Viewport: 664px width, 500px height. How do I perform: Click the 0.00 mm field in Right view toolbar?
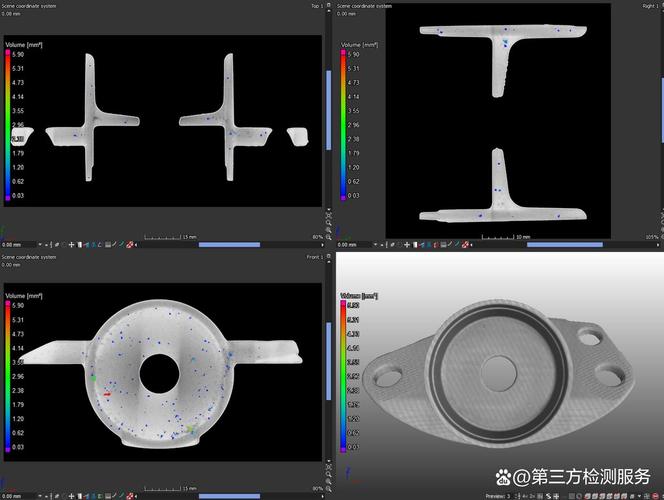click(354, 244)
